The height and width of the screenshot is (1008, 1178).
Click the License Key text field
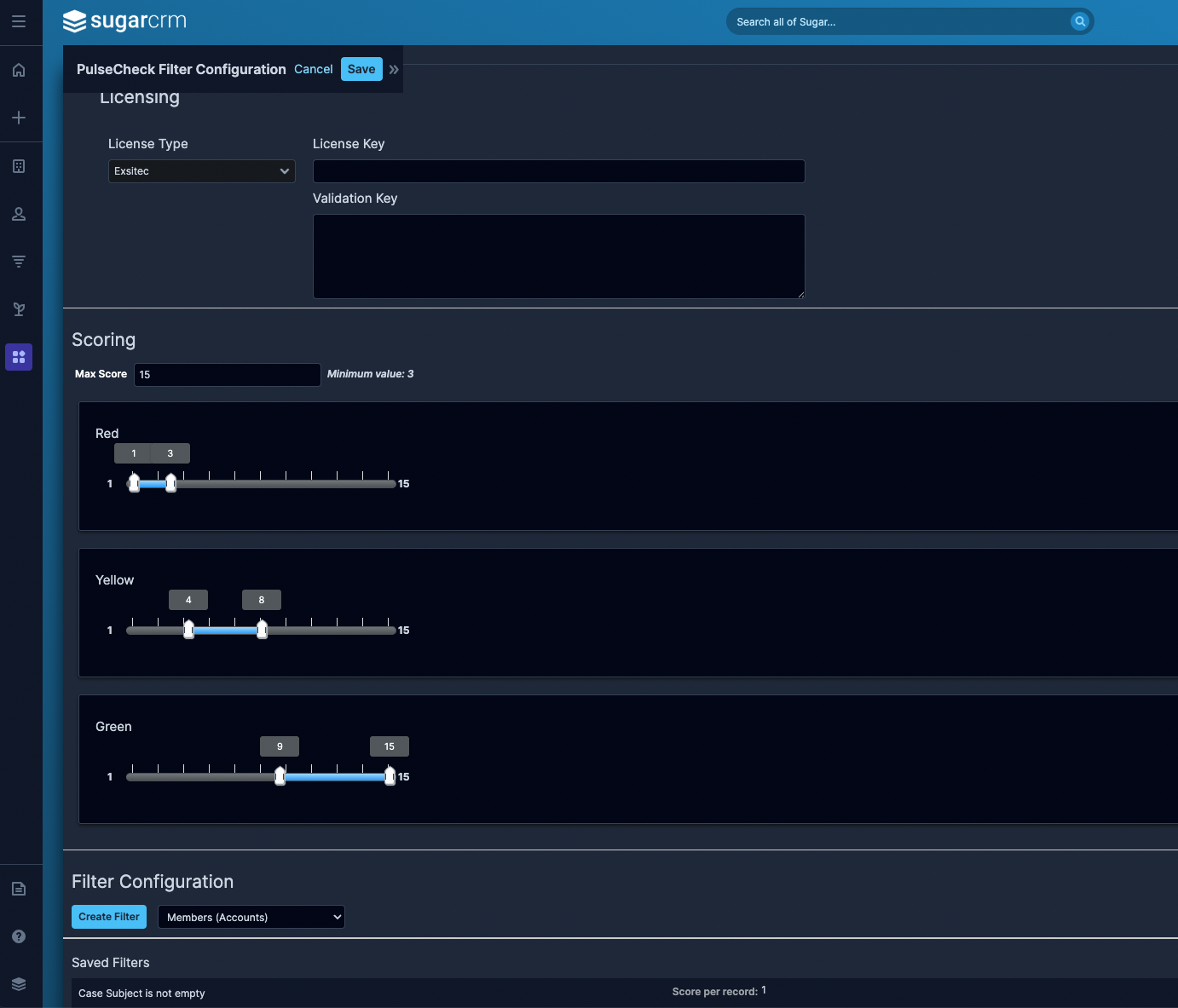click(x=558, y=171)
